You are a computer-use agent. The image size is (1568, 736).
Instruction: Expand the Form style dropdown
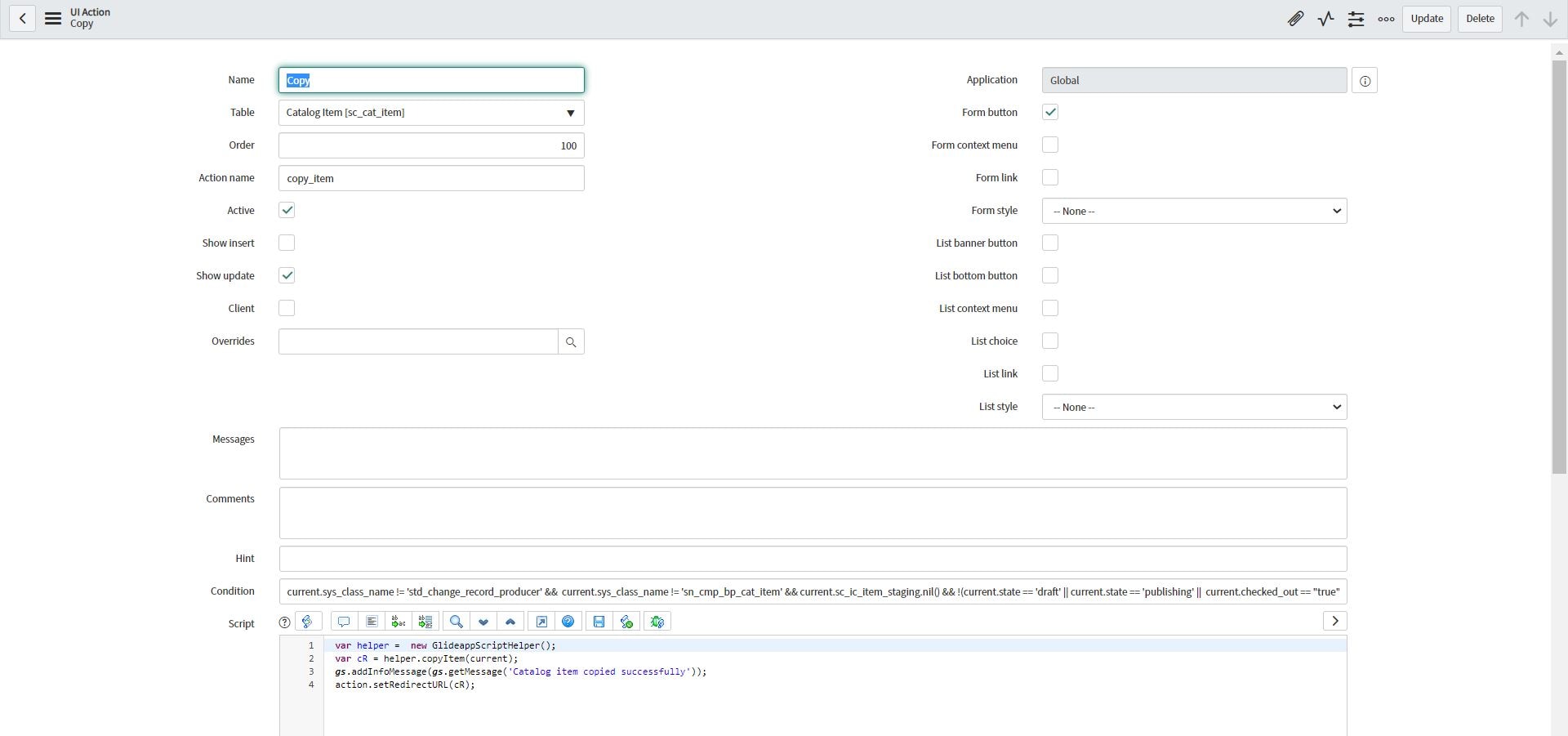1194,211
